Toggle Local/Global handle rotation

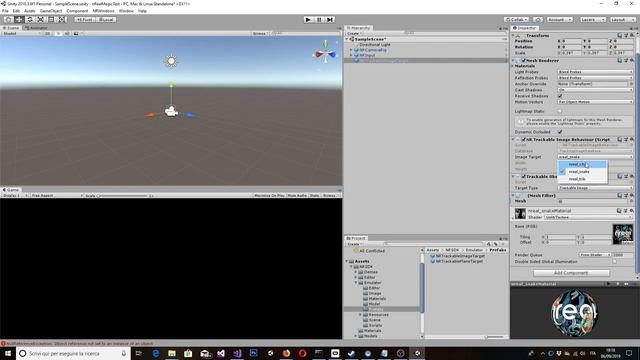pos(105,19)
